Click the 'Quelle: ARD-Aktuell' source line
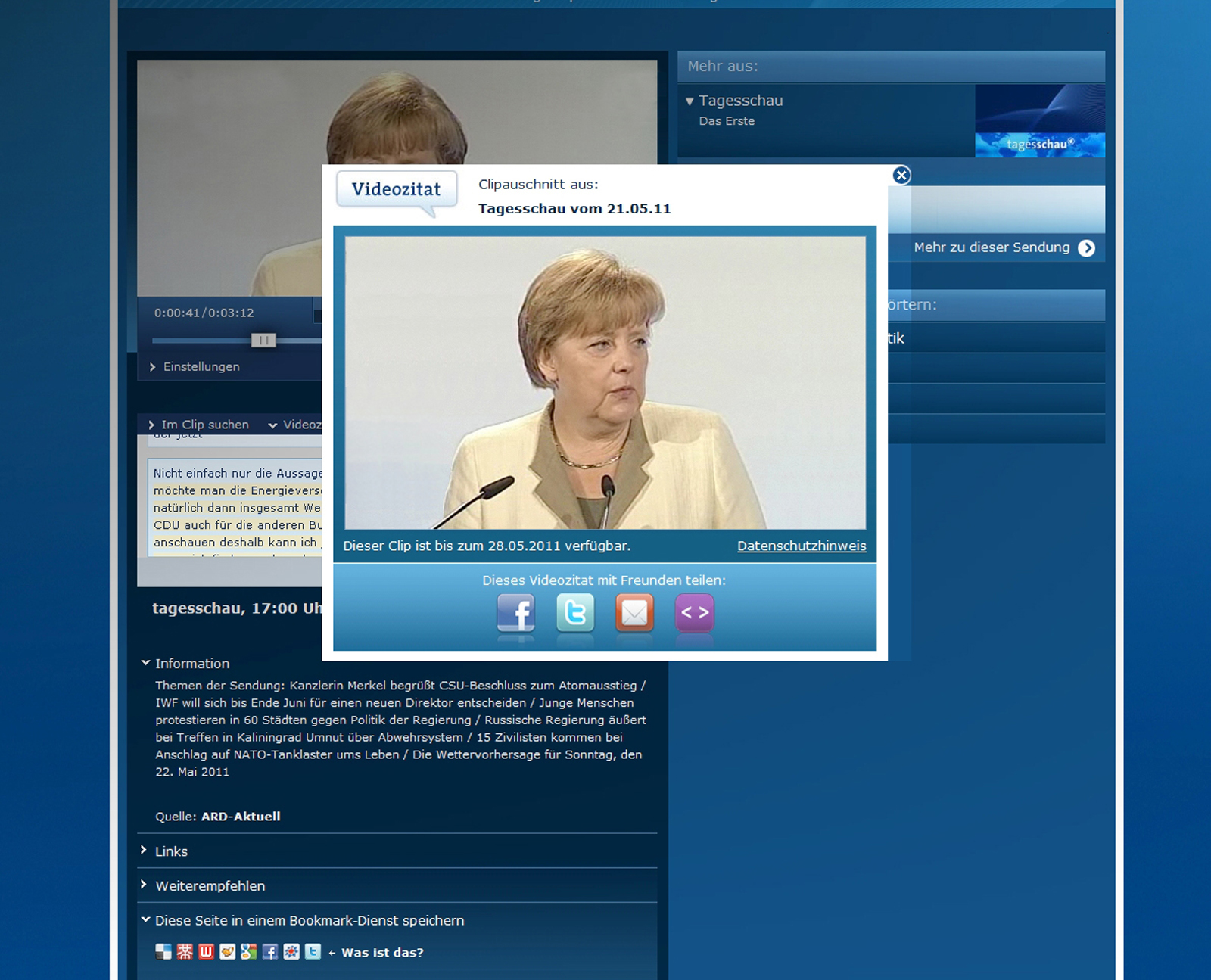This screenshot has width=1211, height=980. [x=217, y=817]
